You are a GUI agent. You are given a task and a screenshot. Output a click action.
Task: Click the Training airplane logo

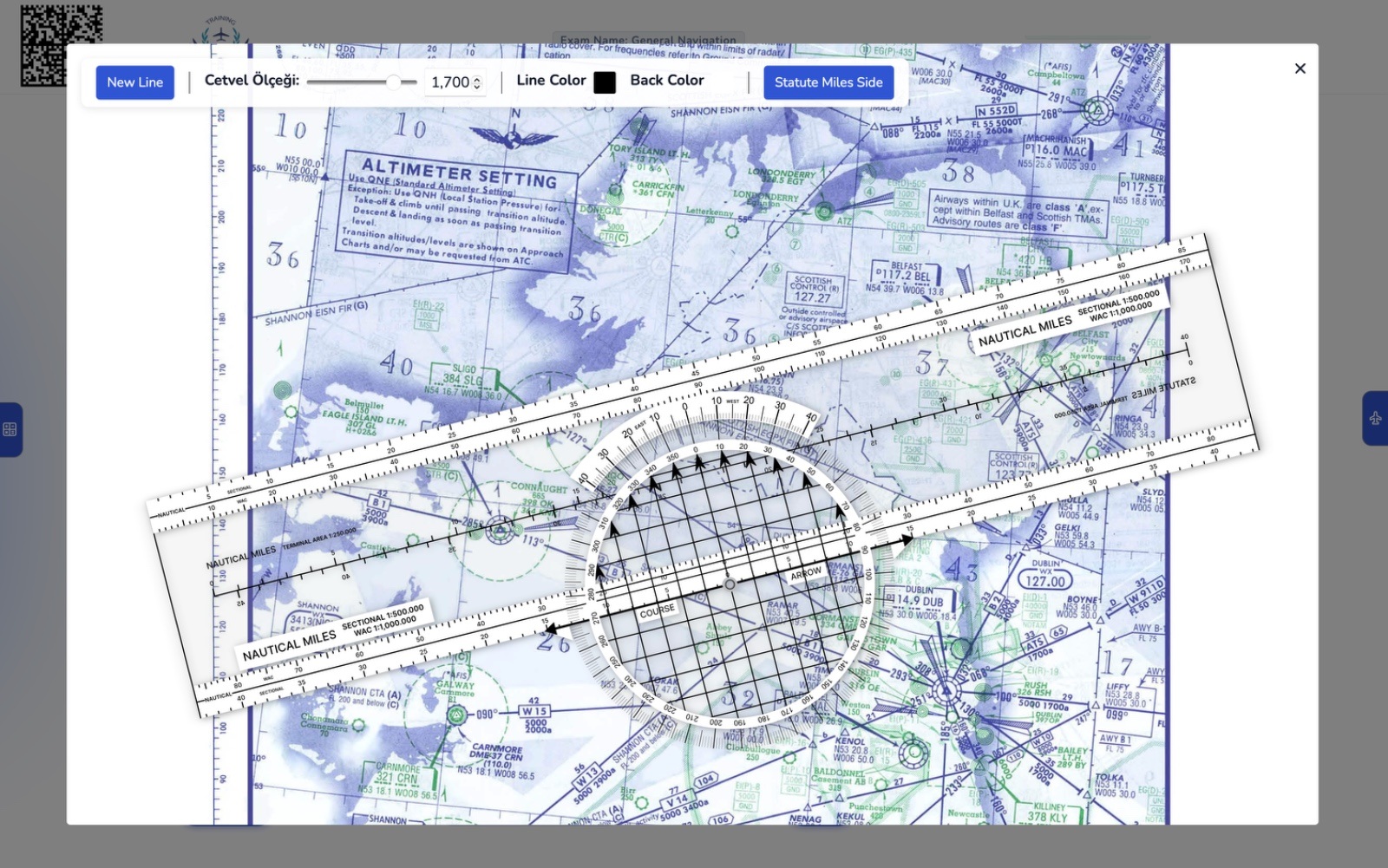(222, 33)
